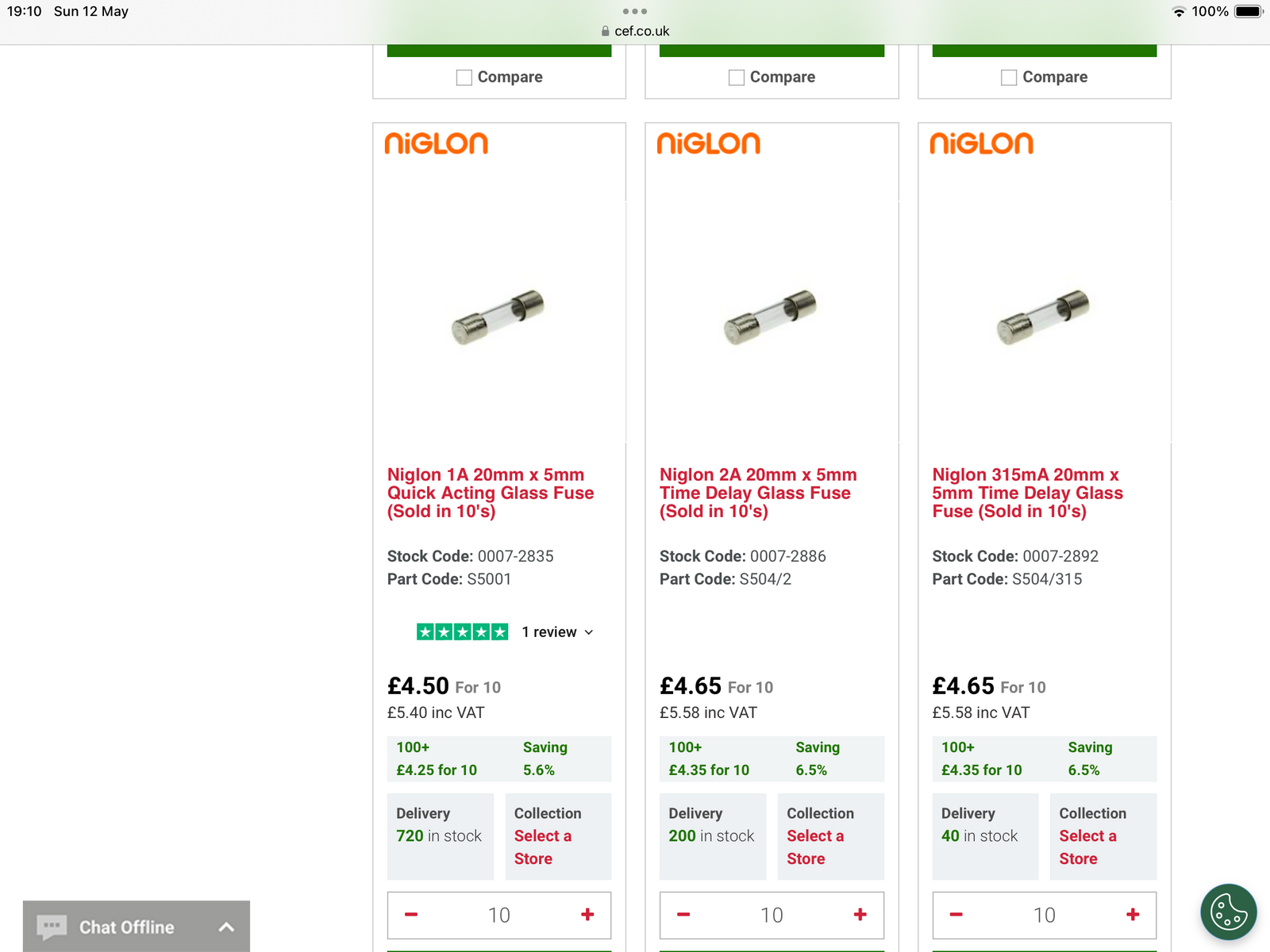
Task: Increase quantity of the 2A Time Delay fuse
Action: pyautogui.click(x=860, y=915)
